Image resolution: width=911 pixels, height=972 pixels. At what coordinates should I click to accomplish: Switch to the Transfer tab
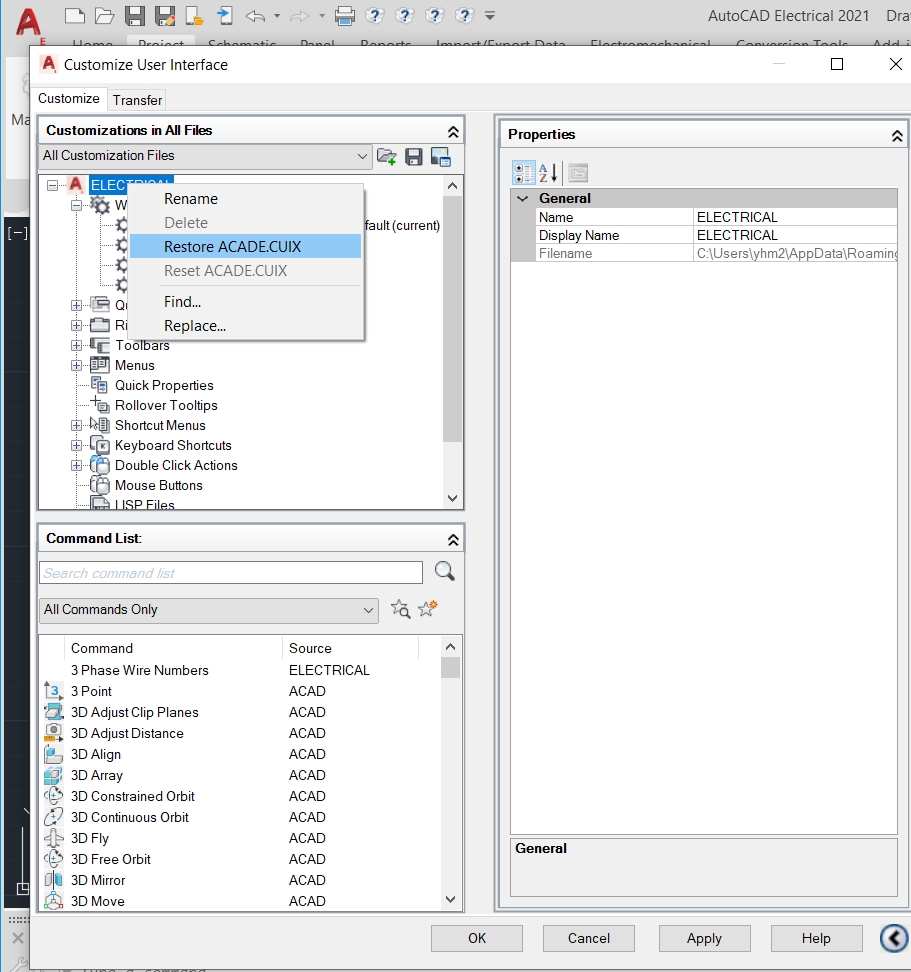[x=137, y=99]
